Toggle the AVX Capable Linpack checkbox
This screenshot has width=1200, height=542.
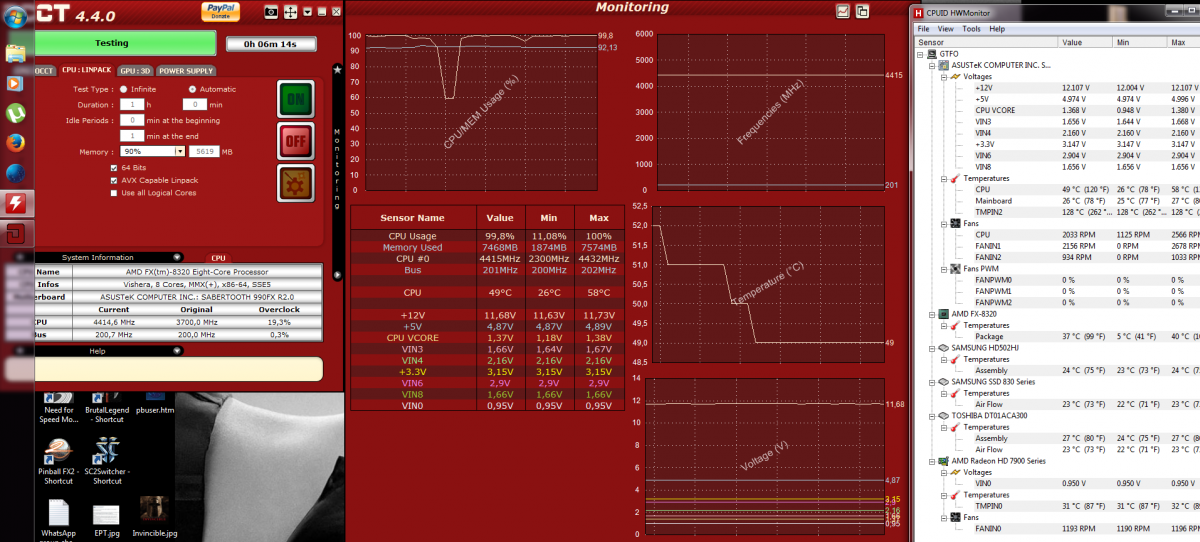pyautogui.click(x=115, y=180)
